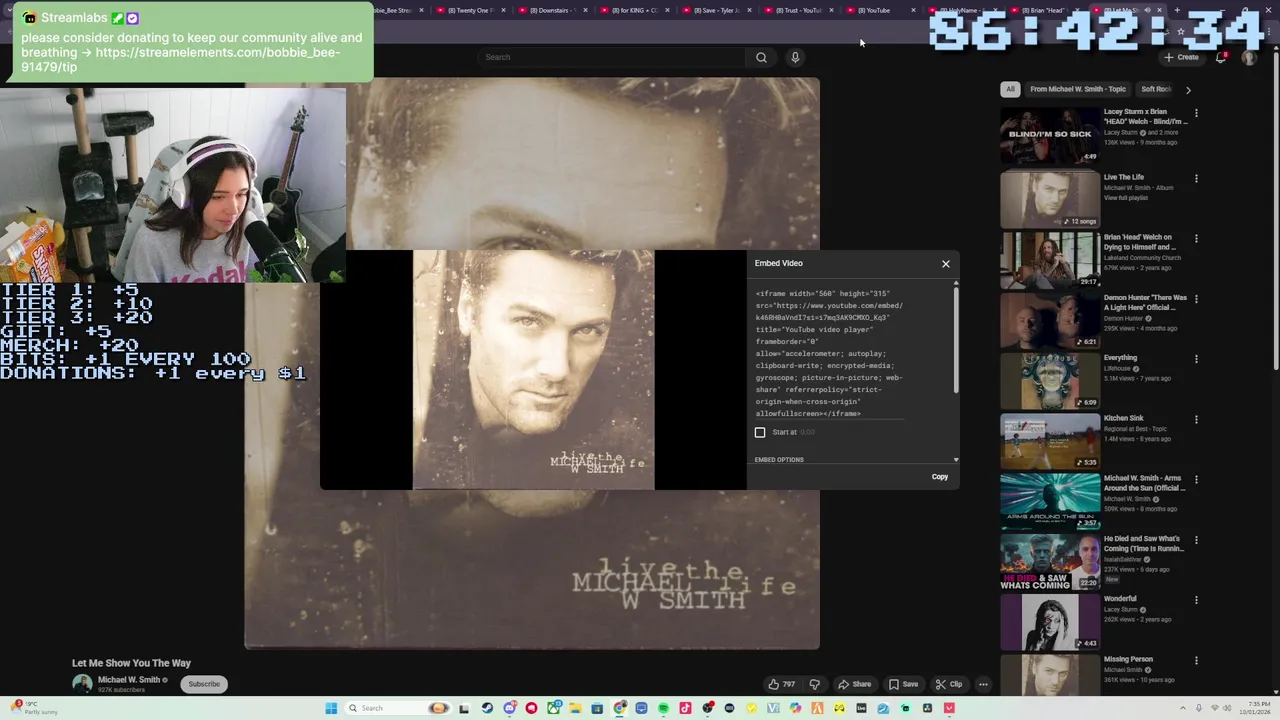This screenshot has width=1280, height=720.
Task: Close the Downstairs browser tab
Action: point(584,10)
